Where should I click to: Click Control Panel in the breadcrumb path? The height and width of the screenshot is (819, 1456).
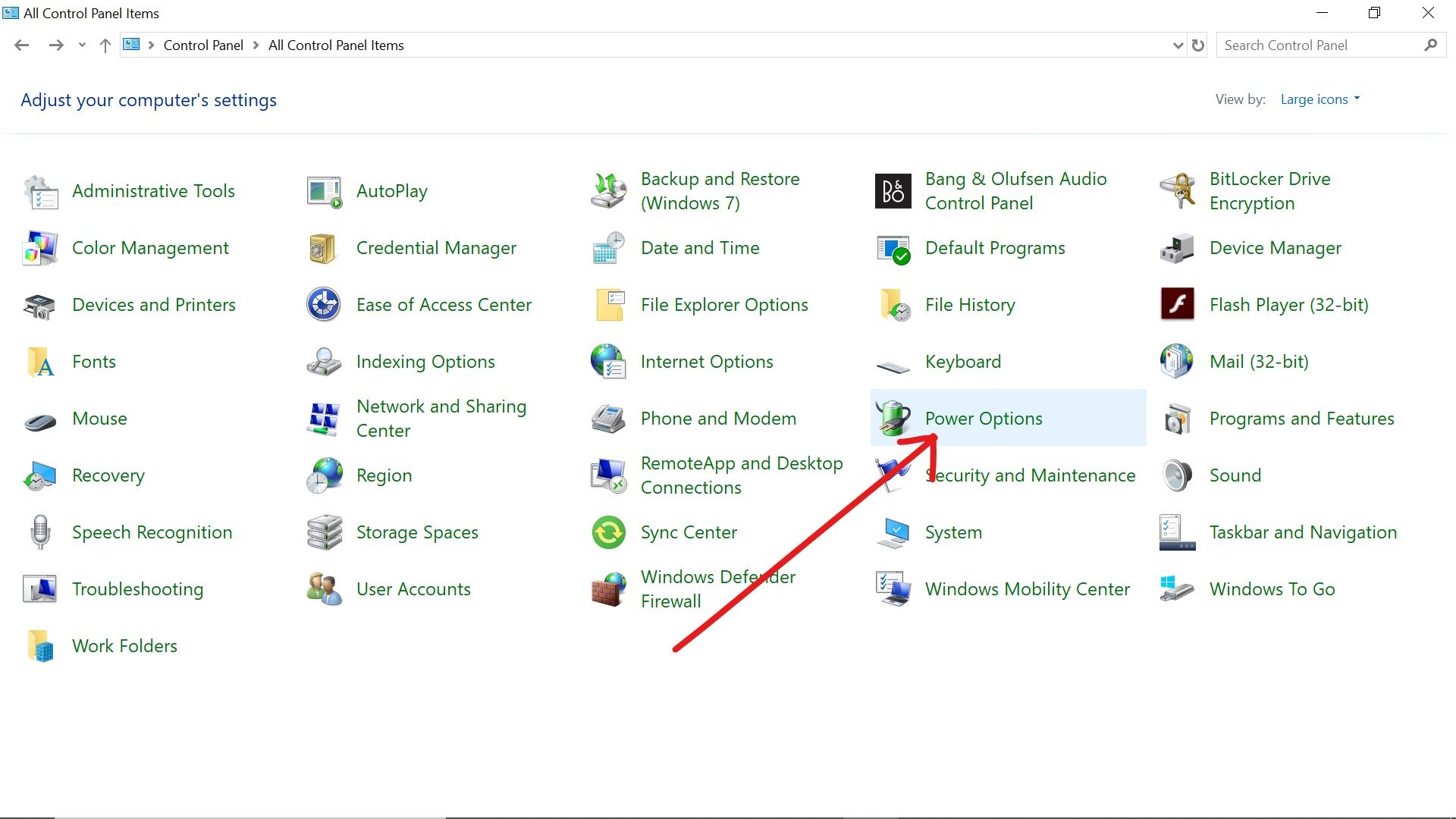click(202, 45)
